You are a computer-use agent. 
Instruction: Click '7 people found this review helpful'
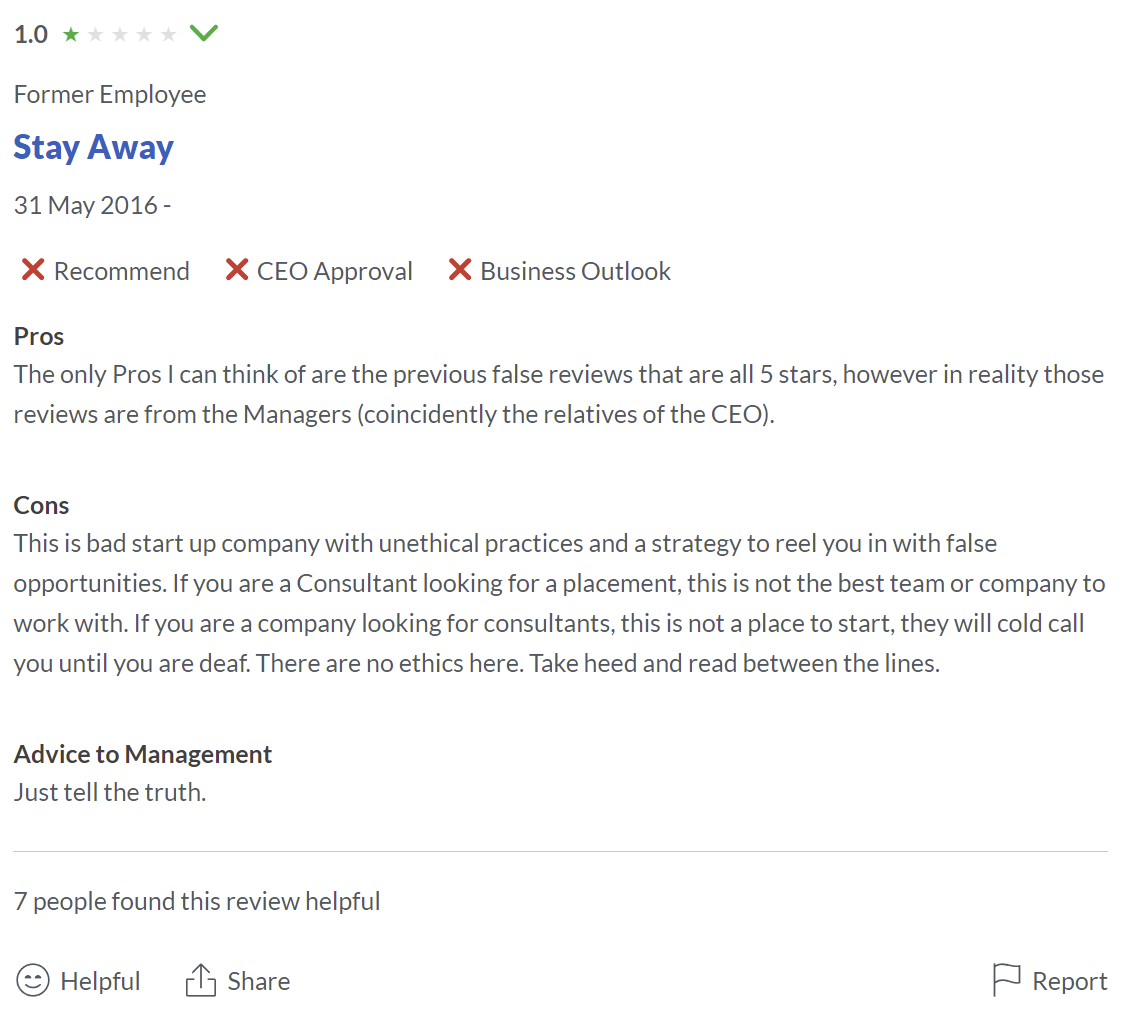(x=197, y=901)
